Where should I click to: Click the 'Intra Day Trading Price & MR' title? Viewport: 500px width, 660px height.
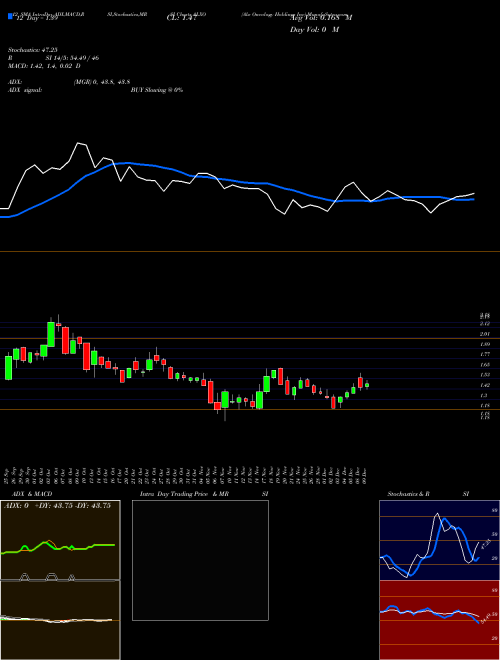click(x=184, y=494)
